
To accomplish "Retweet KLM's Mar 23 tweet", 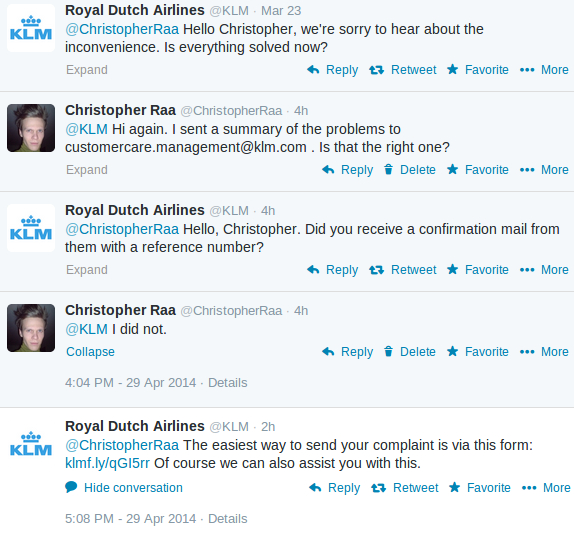I will tap(403, 70).
